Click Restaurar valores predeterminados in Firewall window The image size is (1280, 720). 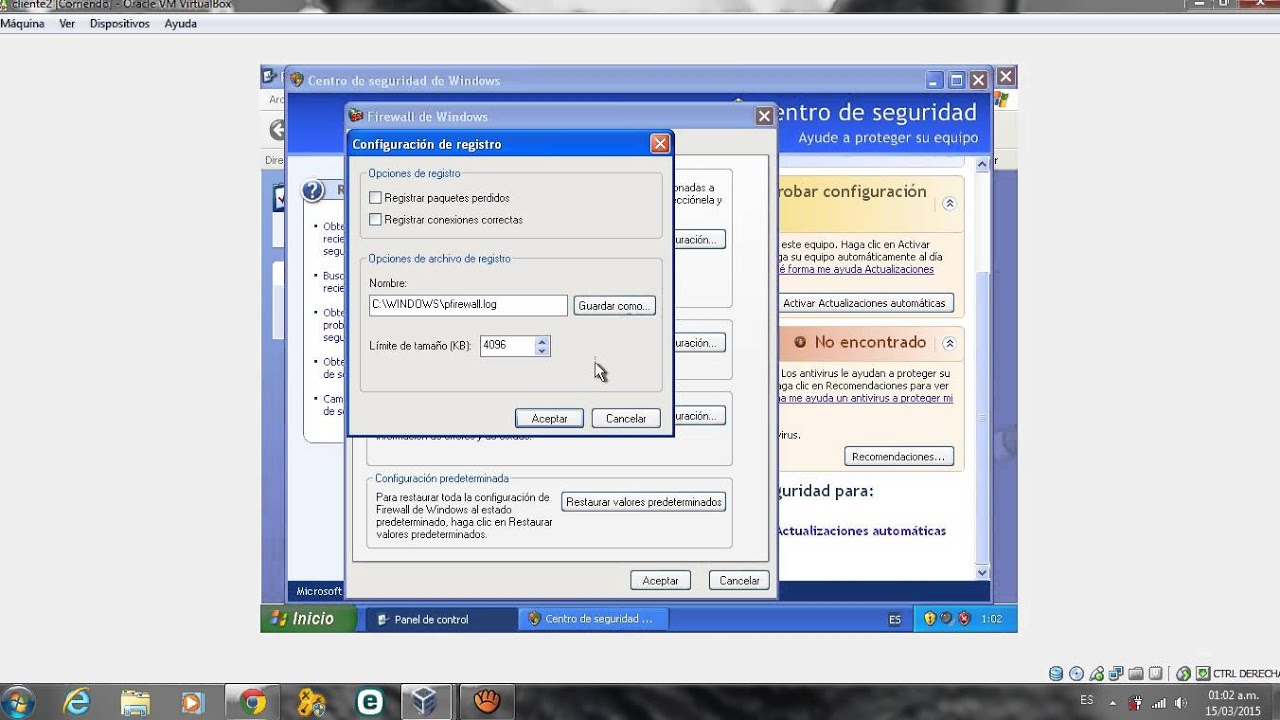click(x=644, y=502)
